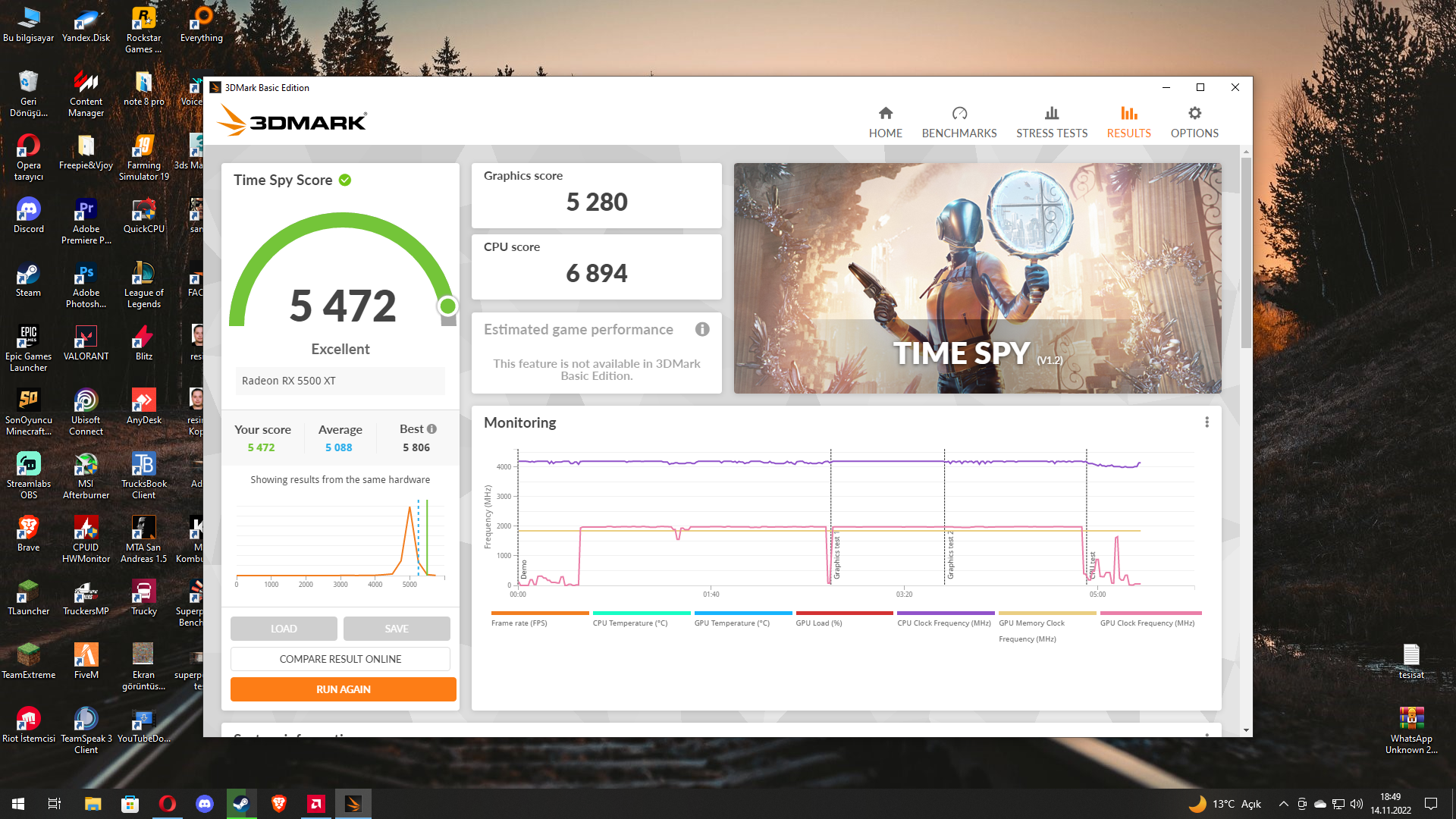Screen dimensions: 1456x819
Task: Toggle Frame rate (FPS) legend series
Action: [539, 618]
